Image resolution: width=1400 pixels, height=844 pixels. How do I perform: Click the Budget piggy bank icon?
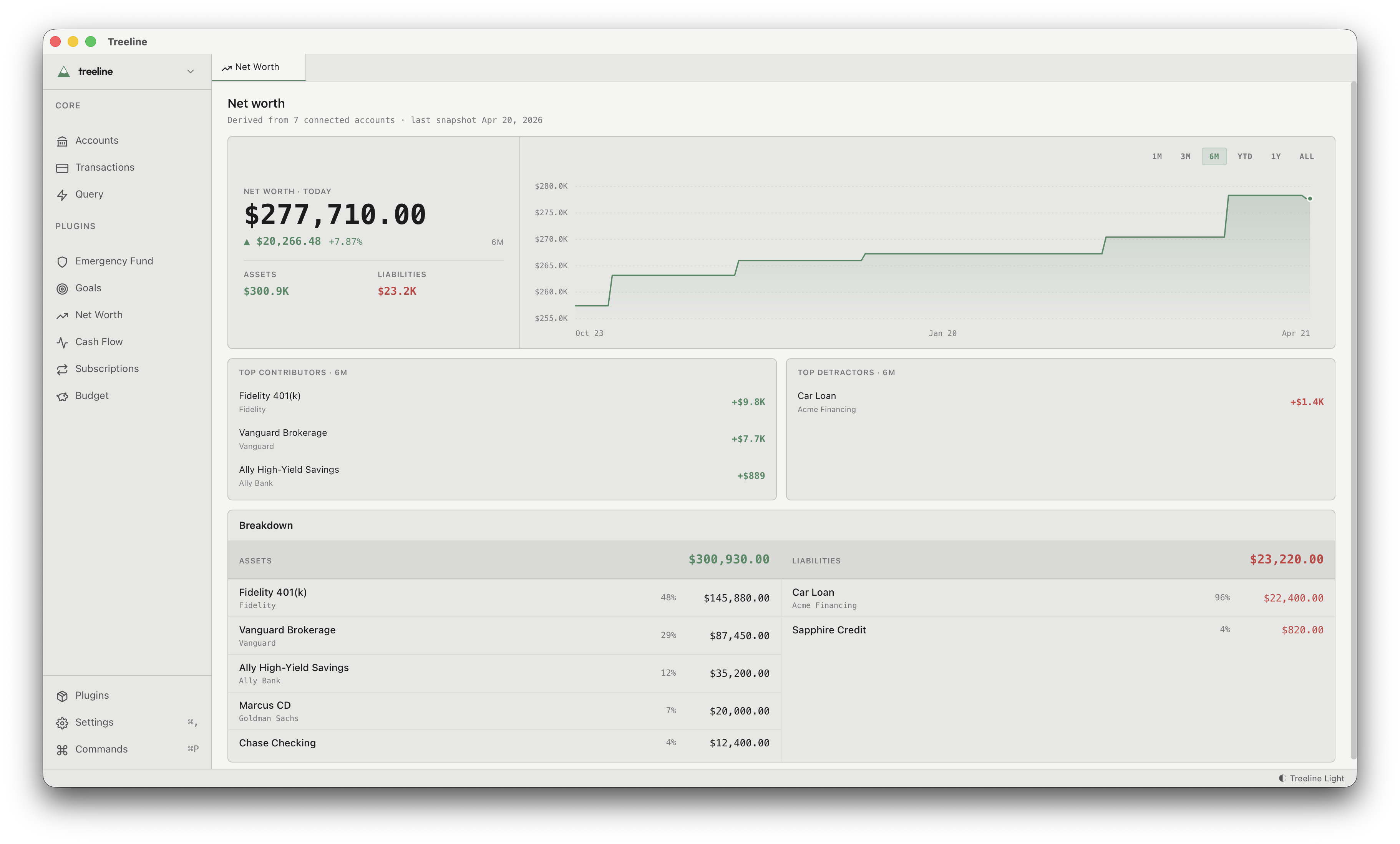pos(63,396)
